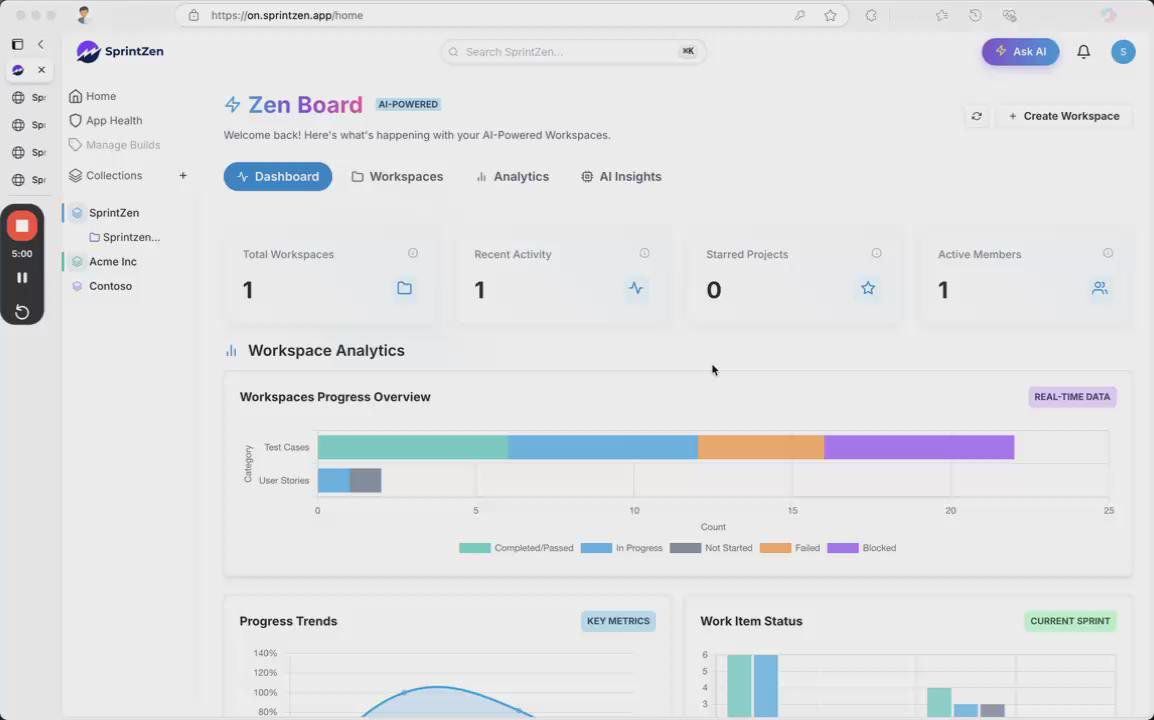Toggle the Failed legend swatch
Viewport: 1154px width, 720px height.
[775, 548]
